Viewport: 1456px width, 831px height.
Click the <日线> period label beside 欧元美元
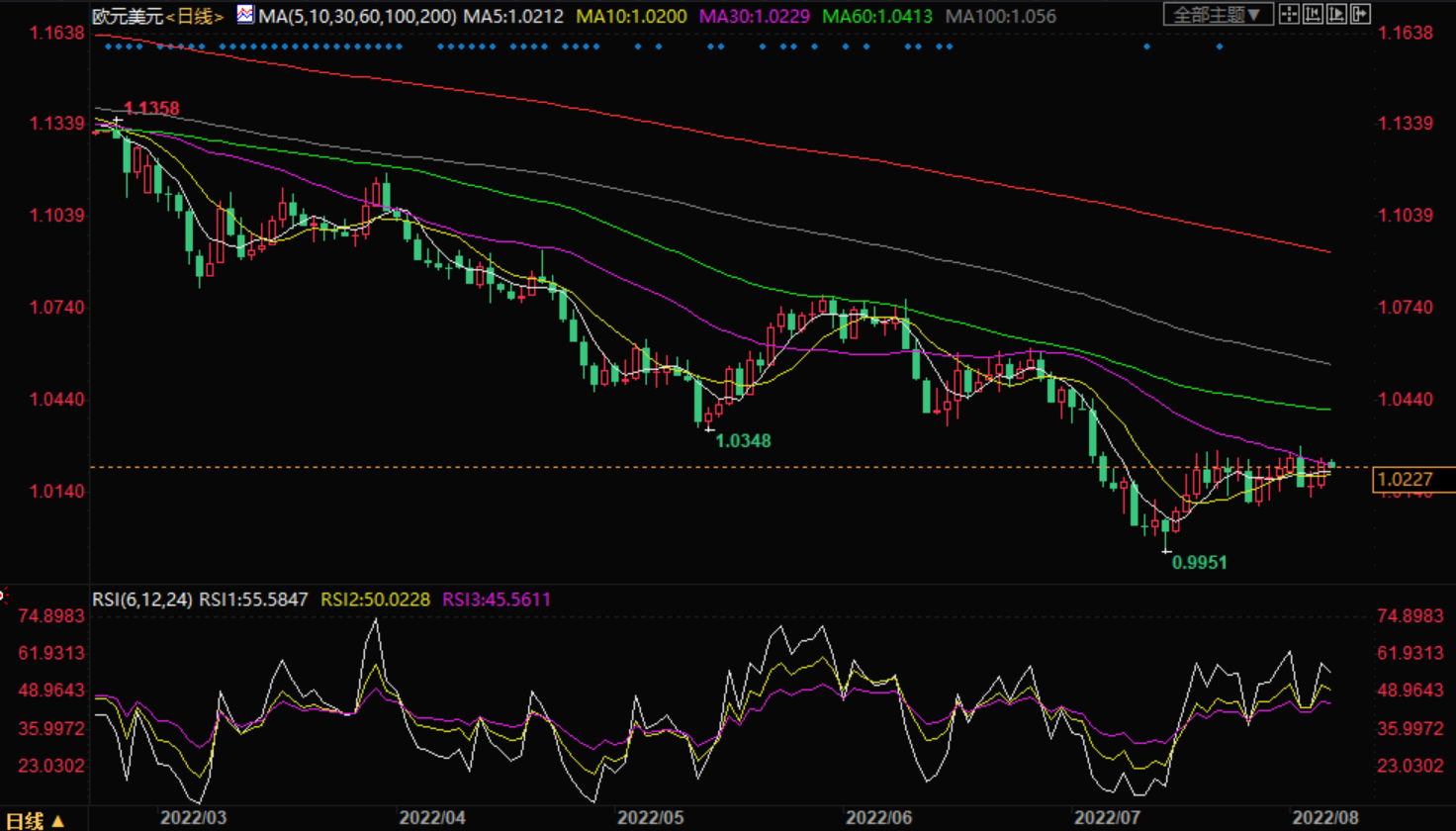tap(195, 17)
